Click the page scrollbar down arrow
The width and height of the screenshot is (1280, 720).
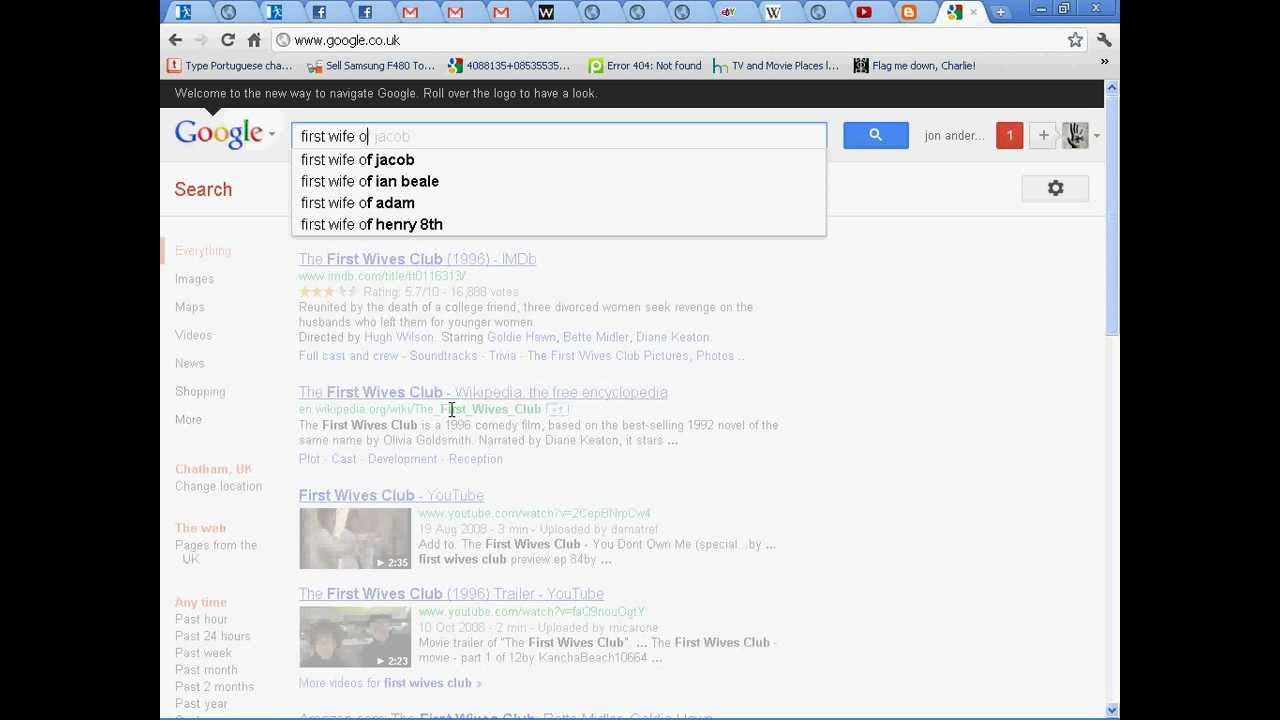[x=1111, y=711]
